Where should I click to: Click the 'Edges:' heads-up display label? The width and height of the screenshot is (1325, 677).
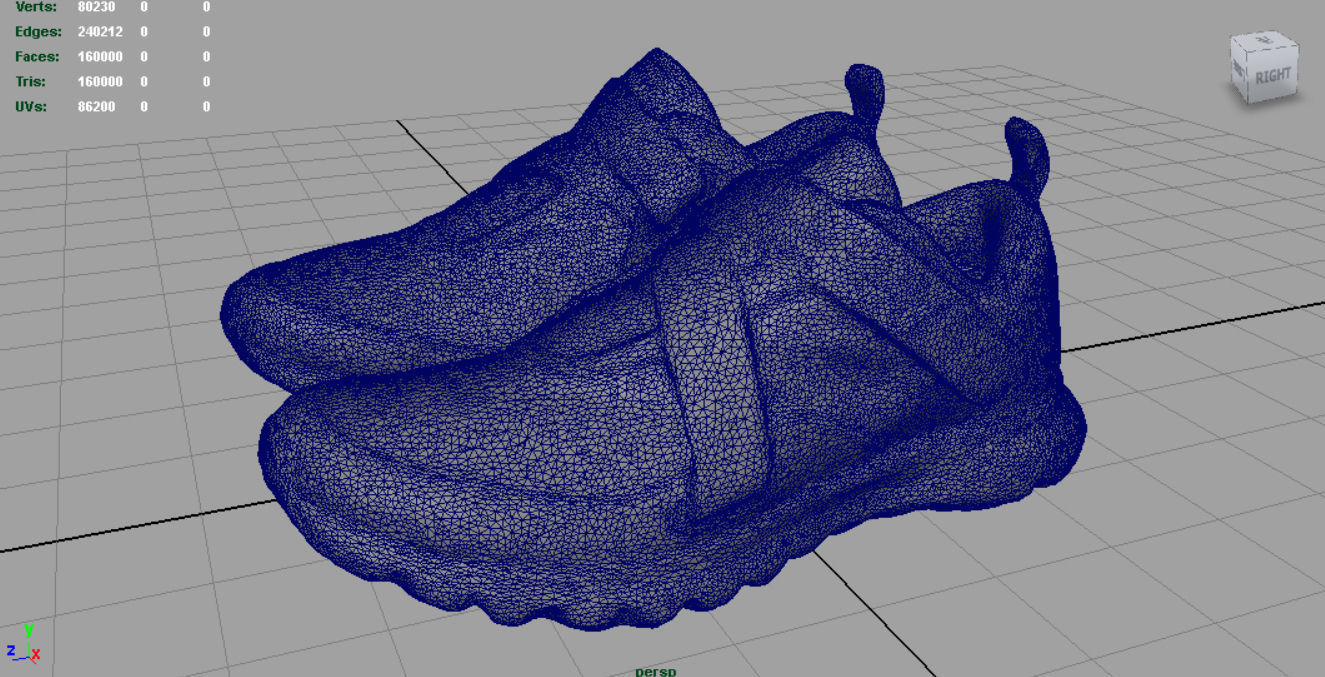click(37, 32)
